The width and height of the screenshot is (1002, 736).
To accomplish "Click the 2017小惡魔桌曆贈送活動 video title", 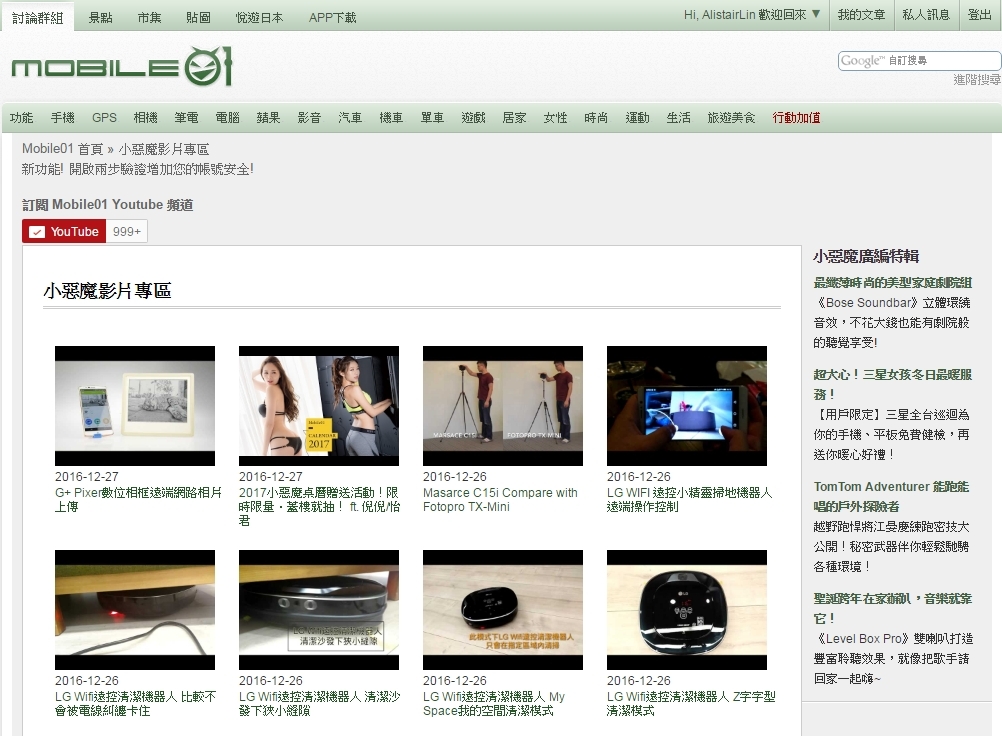I will click(x=320, y=507).
